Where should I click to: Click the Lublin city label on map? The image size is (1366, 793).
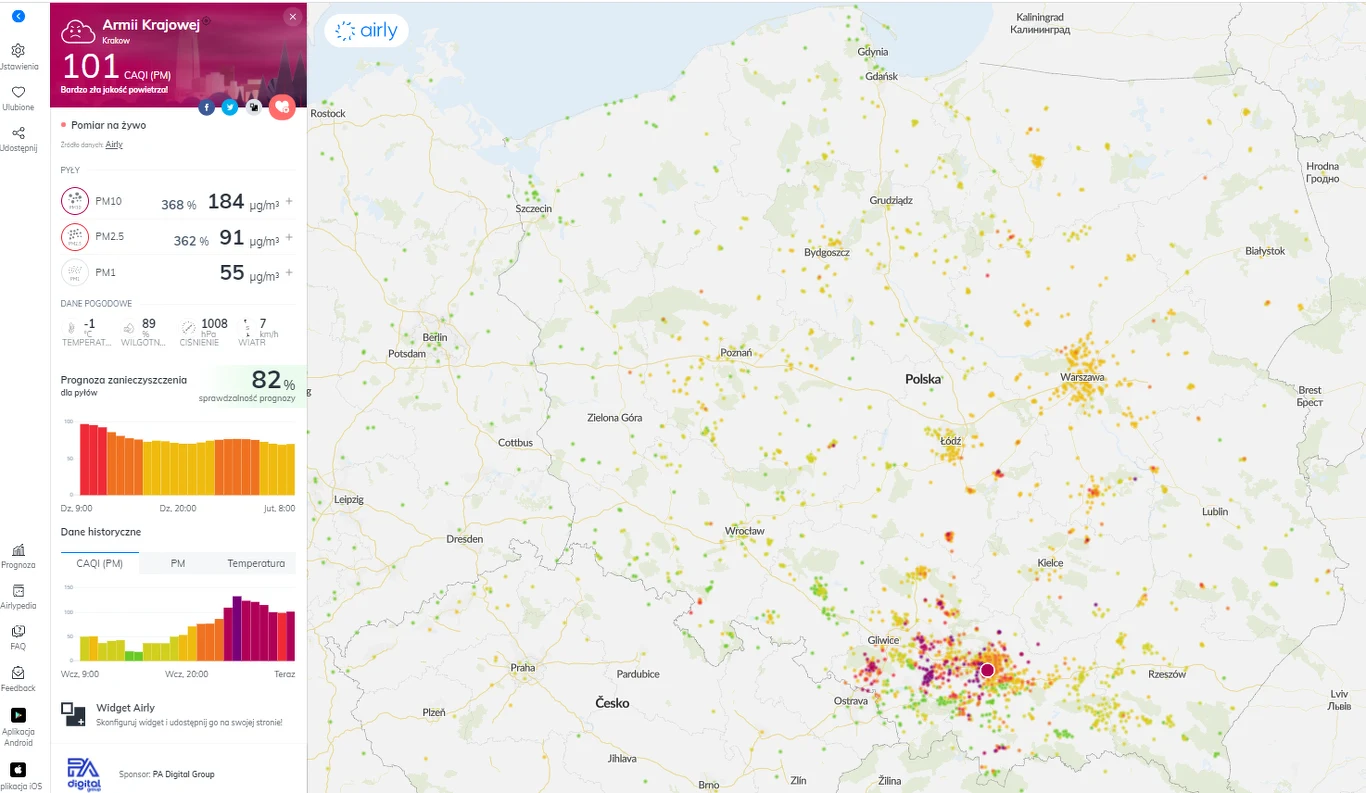click(x=1215, y=511)
